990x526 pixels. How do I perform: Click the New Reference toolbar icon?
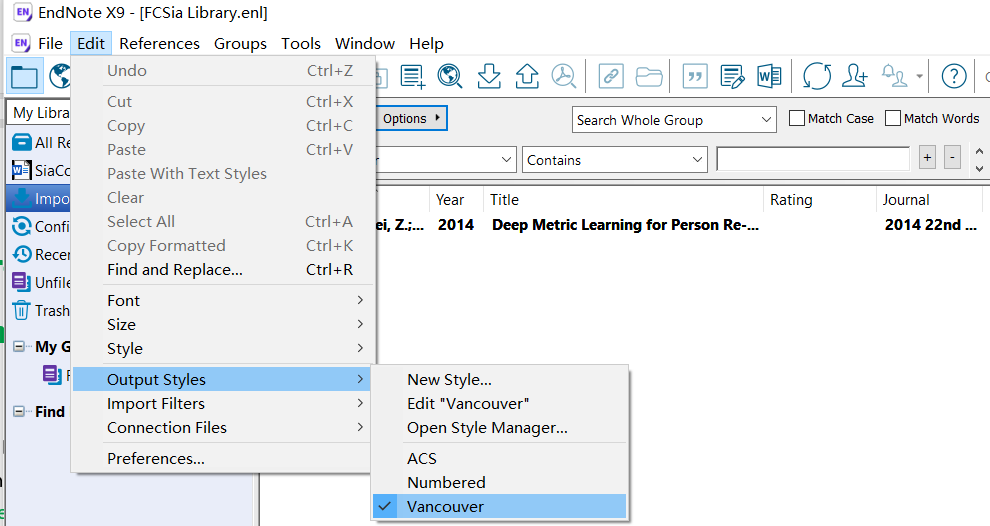(412, 76)
